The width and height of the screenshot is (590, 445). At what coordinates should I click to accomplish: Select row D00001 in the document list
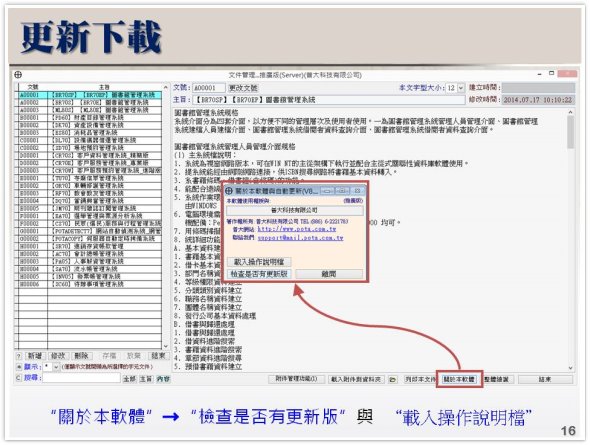[x=90, y=155]
